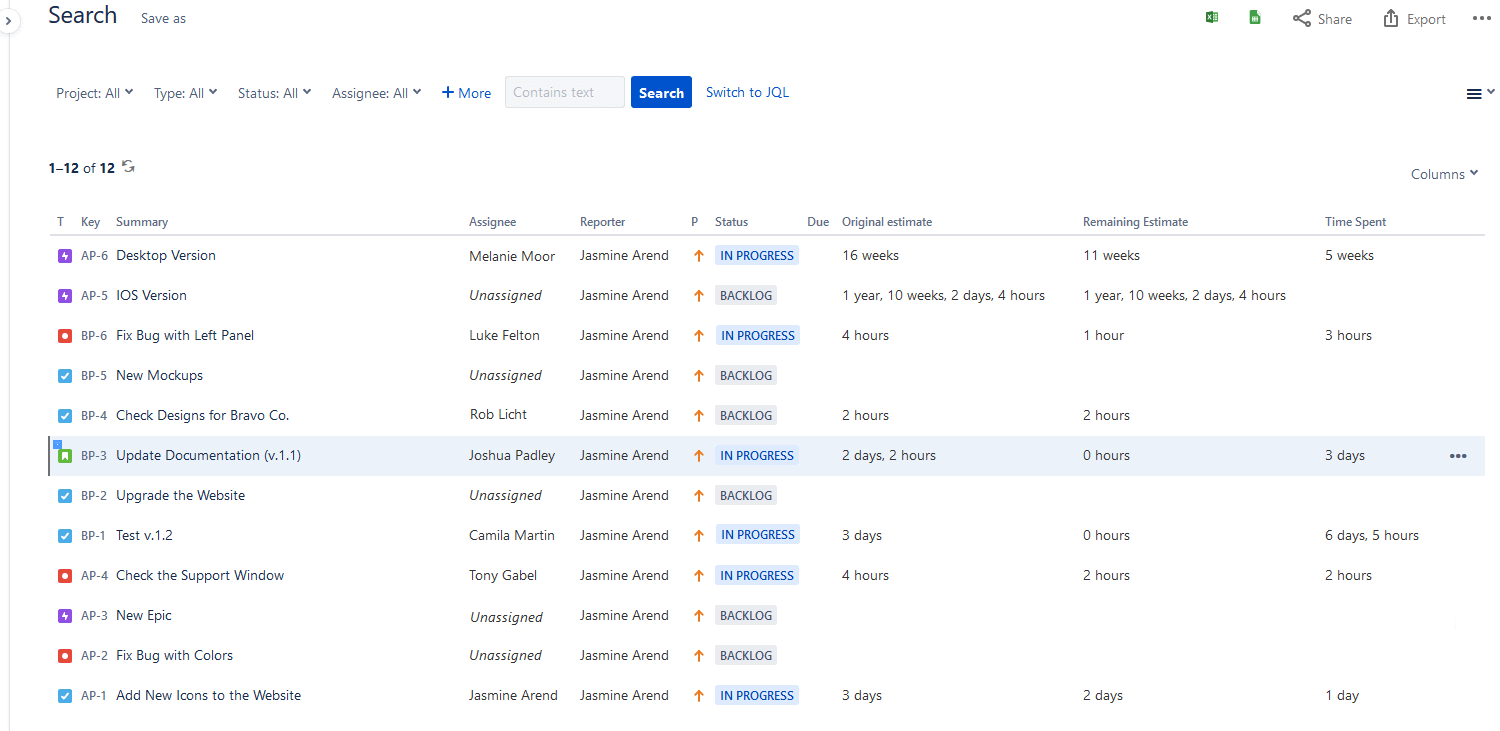
Task: Click the green Excel export icon
Action: pyautogui.click(x=1211, y=18)
